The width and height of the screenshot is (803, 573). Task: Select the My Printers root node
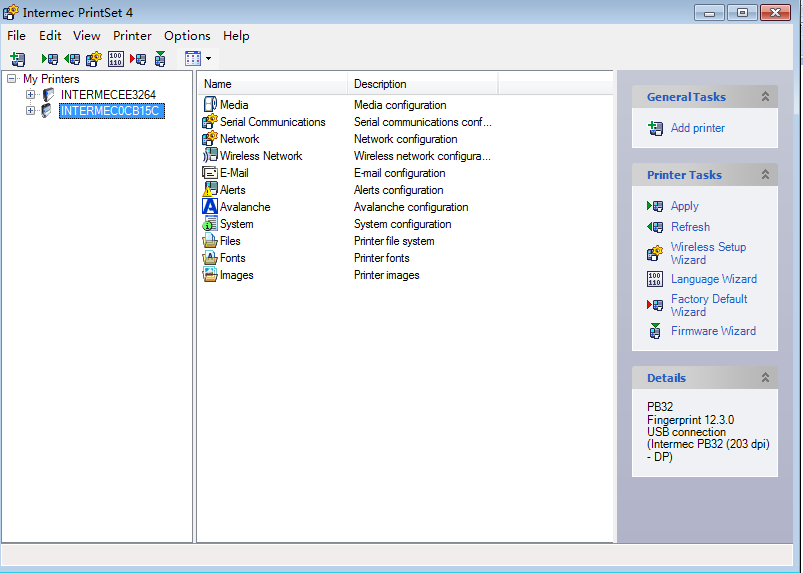51,79
